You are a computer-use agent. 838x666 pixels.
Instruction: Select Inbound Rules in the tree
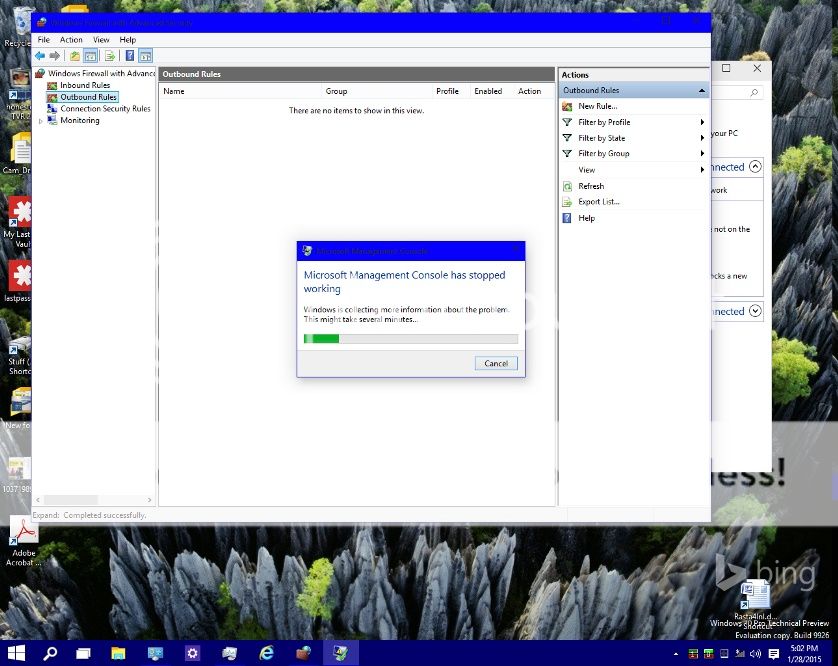pos(85,86)
